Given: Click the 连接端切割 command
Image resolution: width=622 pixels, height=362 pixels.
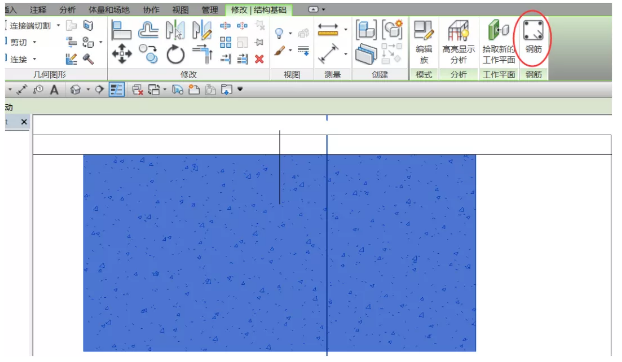Looking at the screenshot, I should (30, 26).
